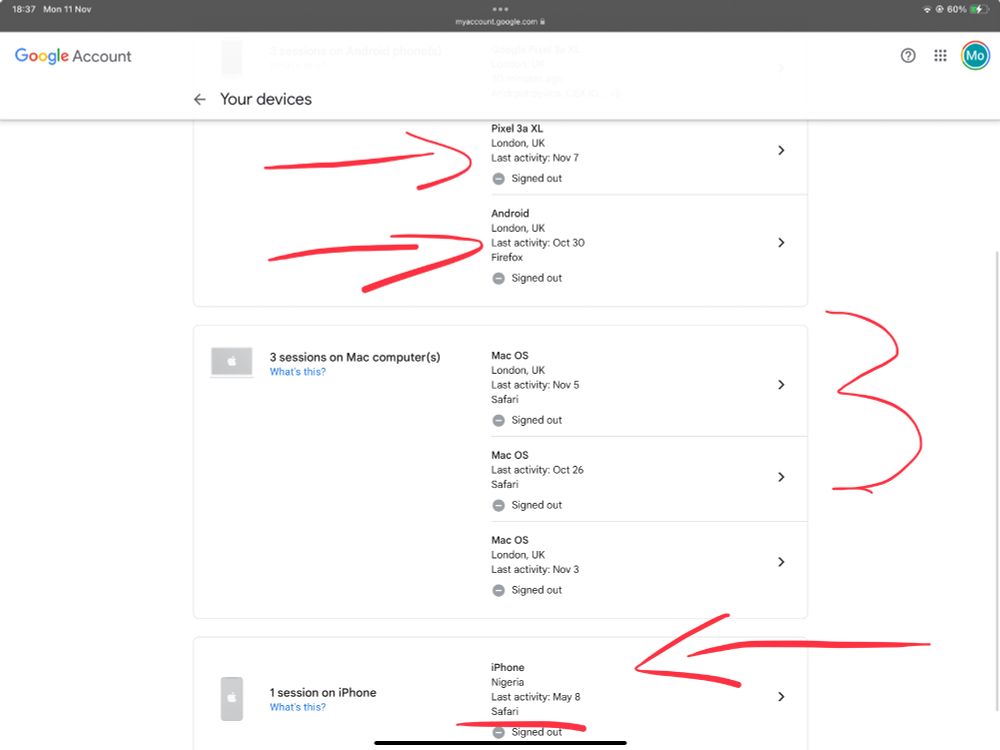The width and height of the screenshot is (1000, 750).
Task: Tap the signed out icon for Pixel 3a XL
Action: [499, 179]
